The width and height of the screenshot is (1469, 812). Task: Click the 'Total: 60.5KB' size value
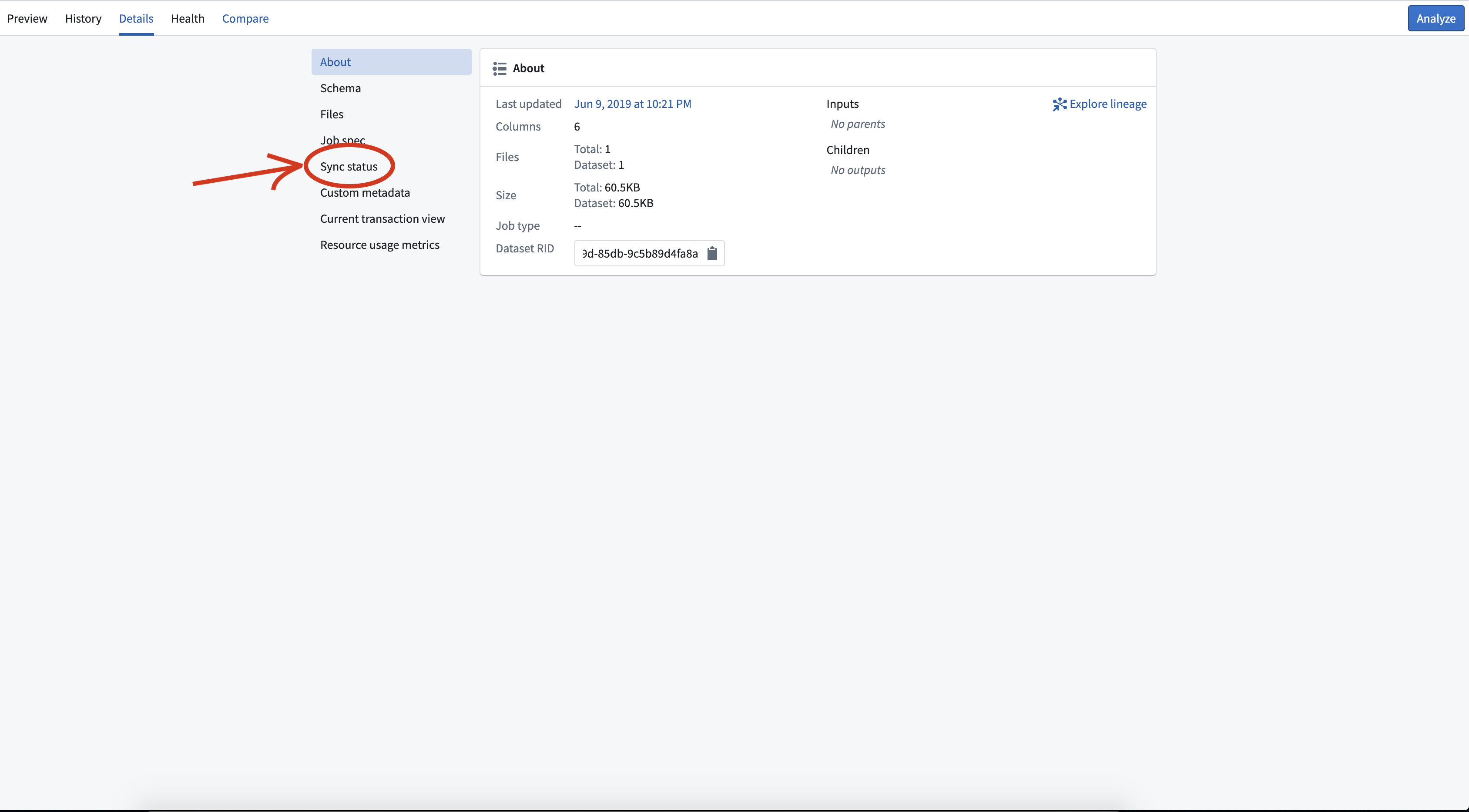pos(607,187)
